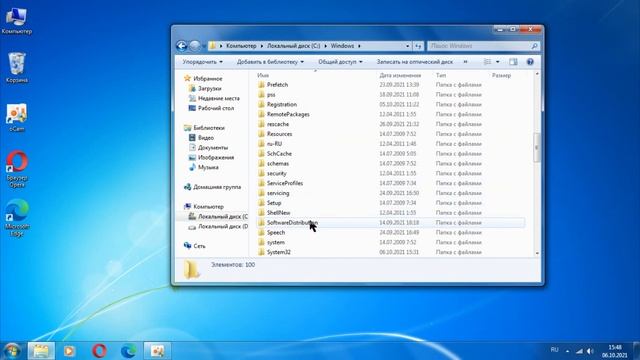The width and height of the screenshot is (640, 360).
Task: Change view with the view mode icon
Action: 487,62
